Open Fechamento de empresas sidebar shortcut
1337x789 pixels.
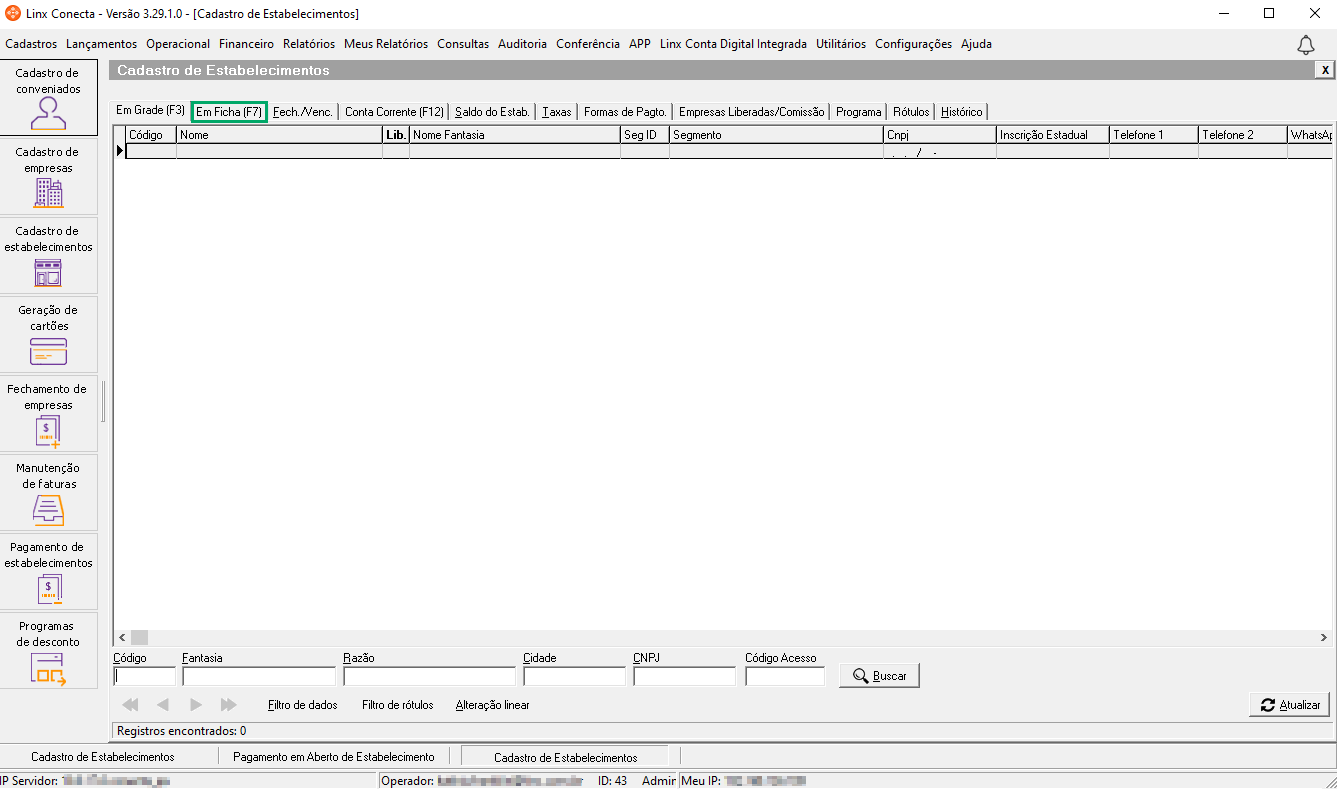pos(48,413)
